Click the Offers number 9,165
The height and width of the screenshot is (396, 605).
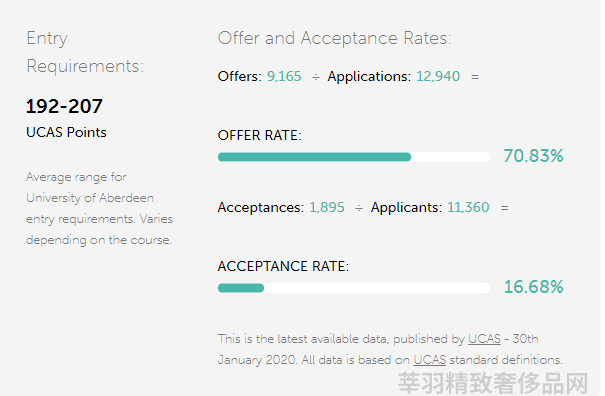(284, 76)
